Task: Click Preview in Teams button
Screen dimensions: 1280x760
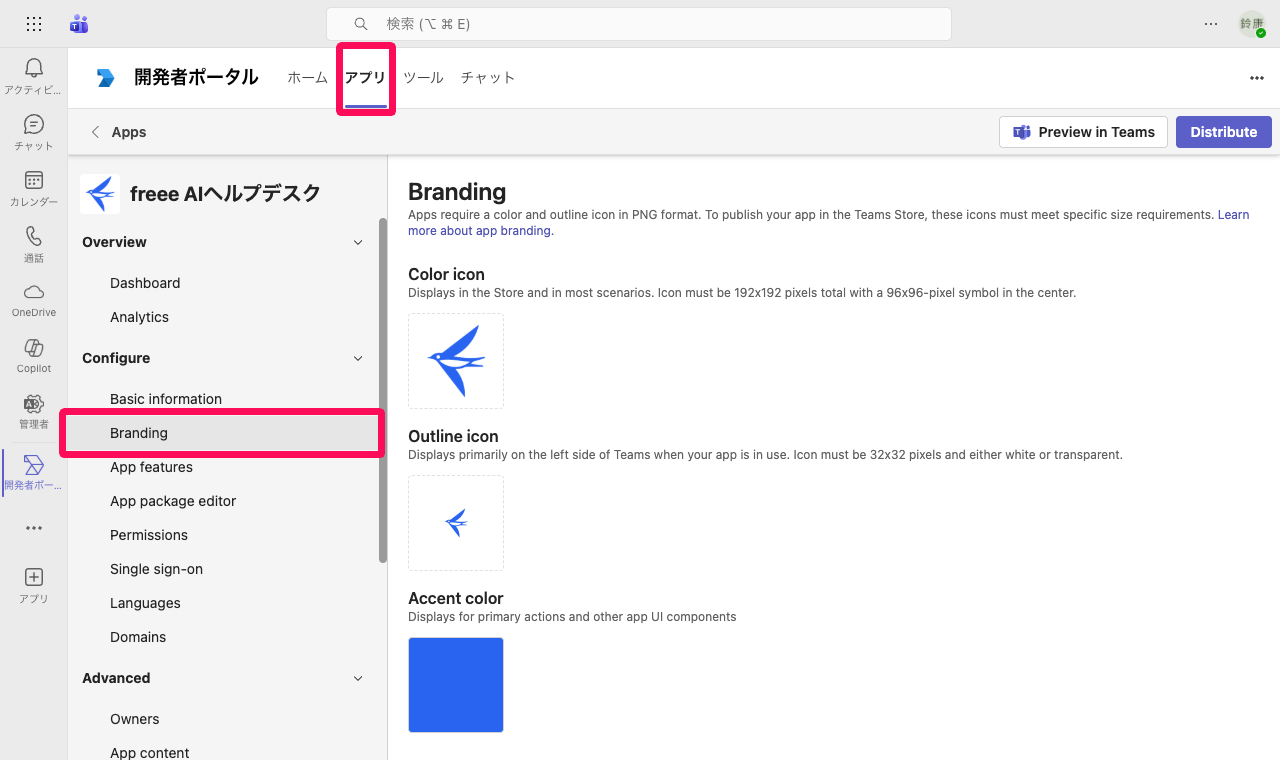Action: [x=1083, y=132]
